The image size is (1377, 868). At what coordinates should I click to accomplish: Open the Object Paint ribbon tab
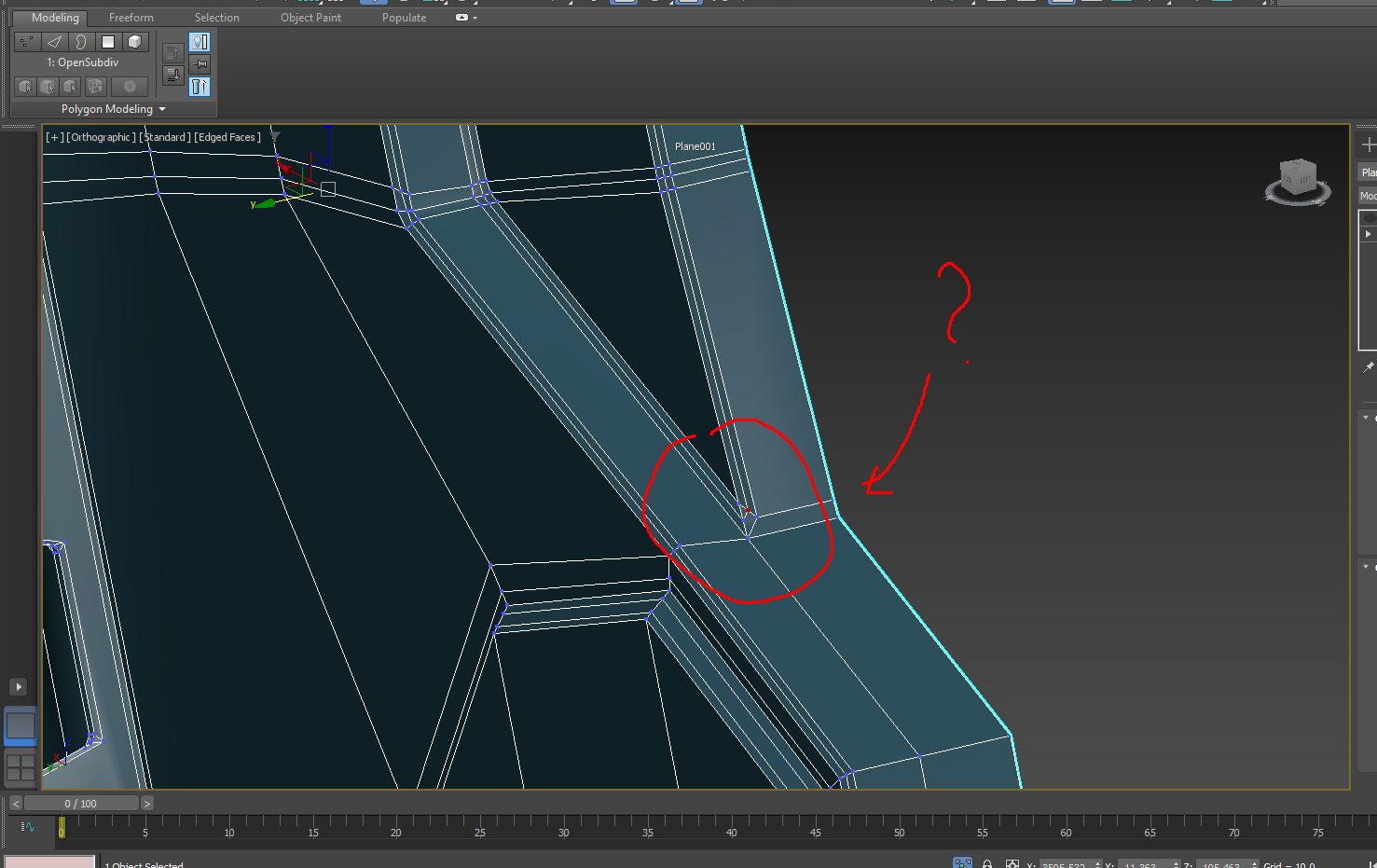[310, 18]
